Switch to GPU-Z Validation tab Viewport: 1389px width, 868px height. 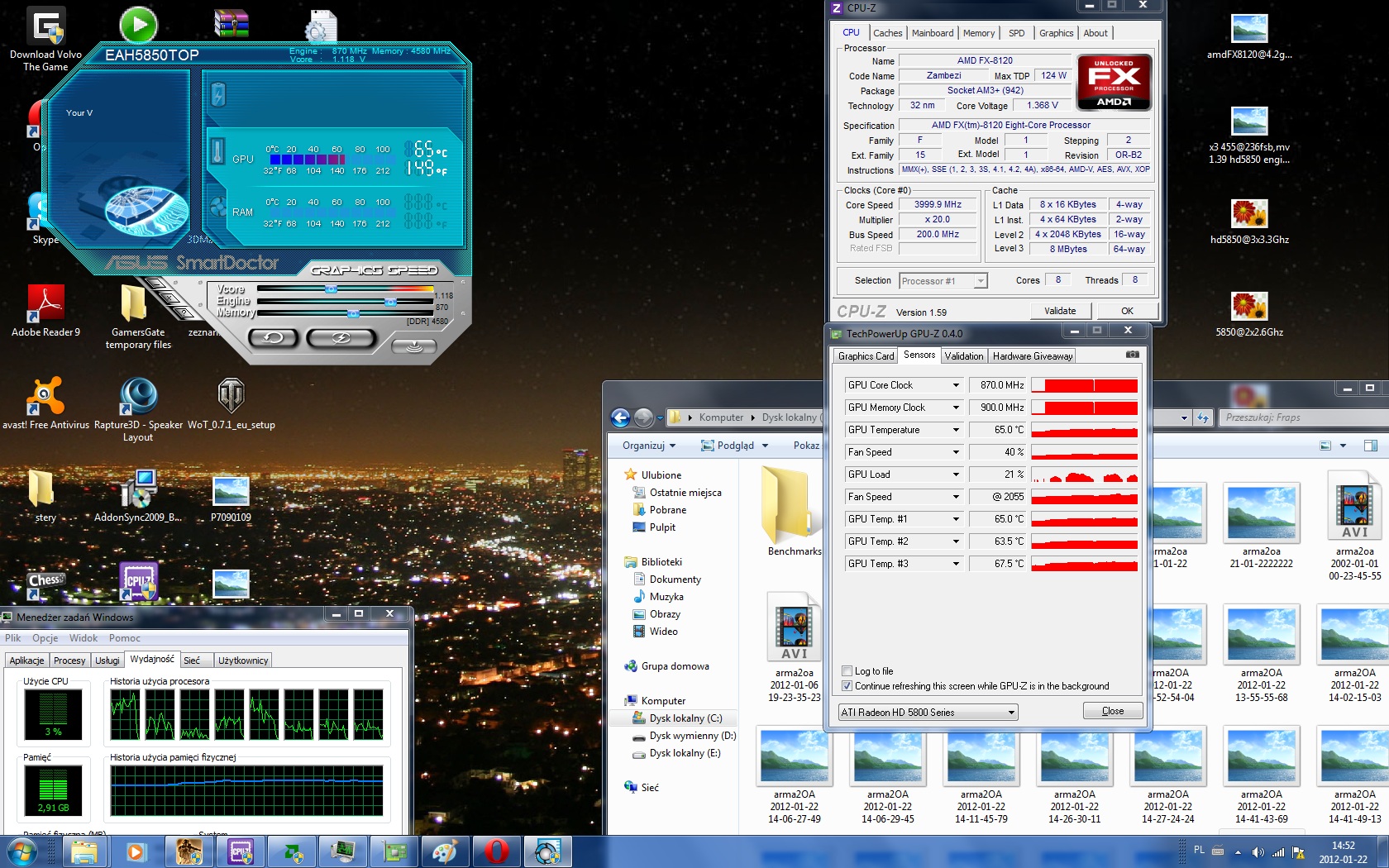click(964, 356)
